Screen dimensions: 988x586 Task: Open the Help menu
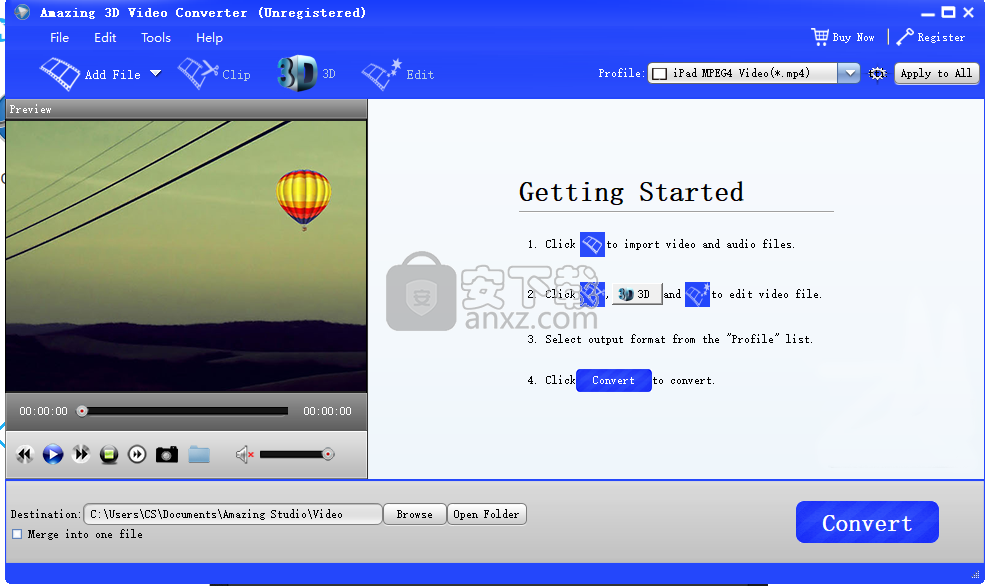click(209, 38)
